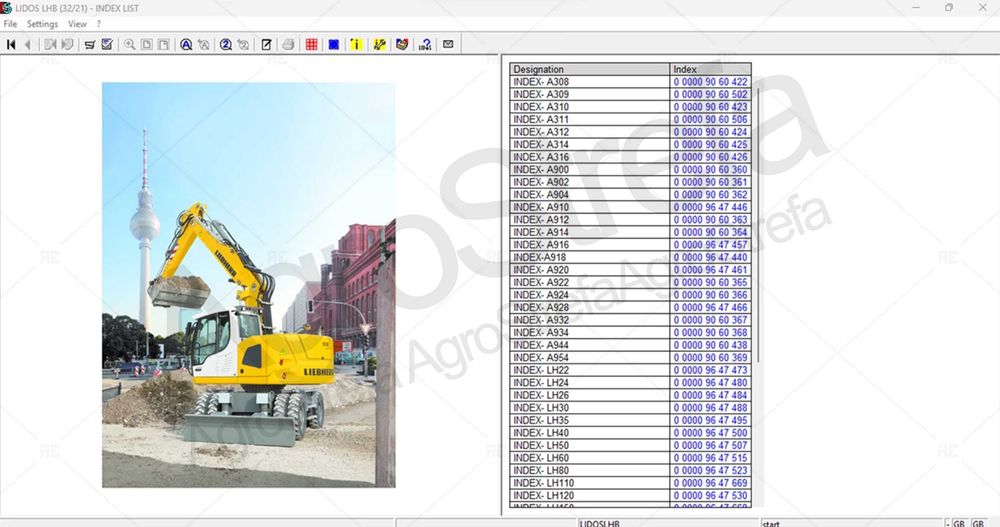Viewport: 1000px width, 527px height.
Task: Click the search 2 magnifier icon
Action: point(226,44)
